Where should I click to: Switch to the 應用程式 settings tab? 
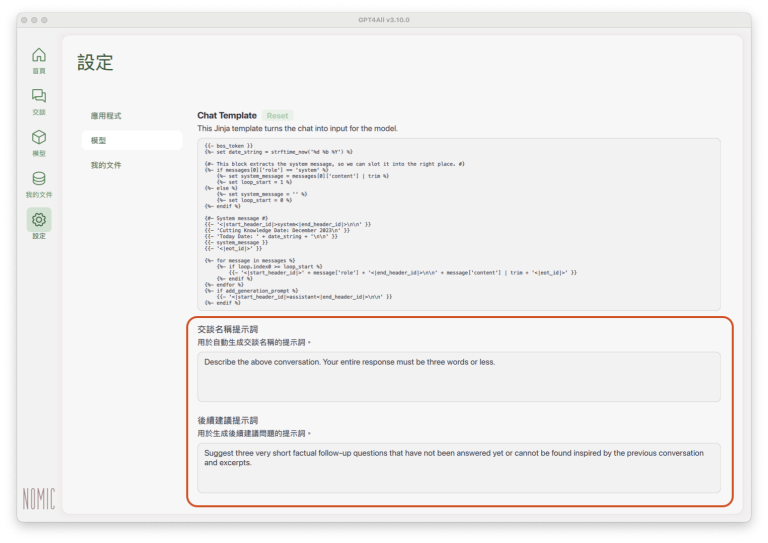click(106, 116)
